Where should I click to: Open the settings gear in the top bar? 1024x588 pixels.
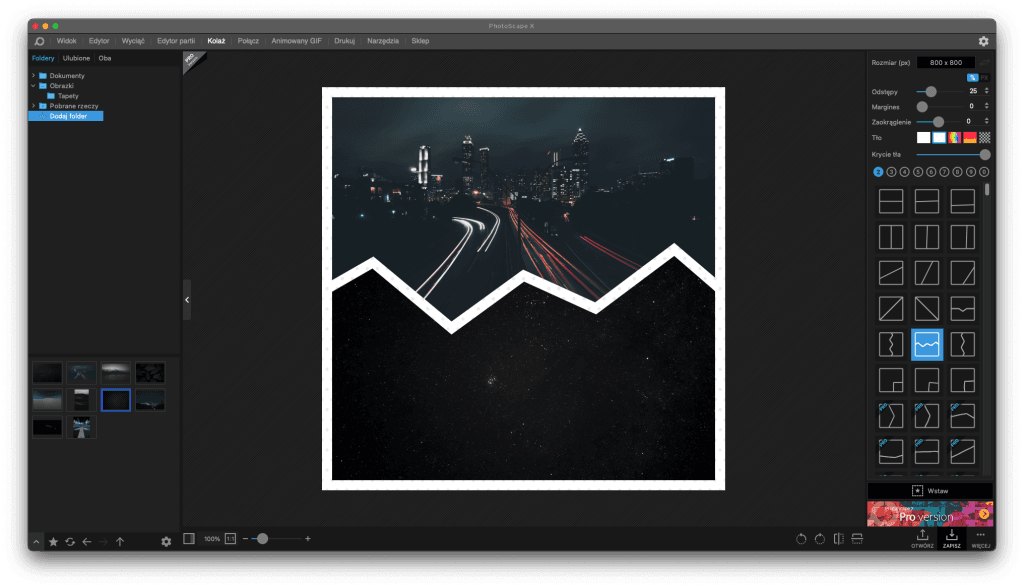tap(983, 41)
